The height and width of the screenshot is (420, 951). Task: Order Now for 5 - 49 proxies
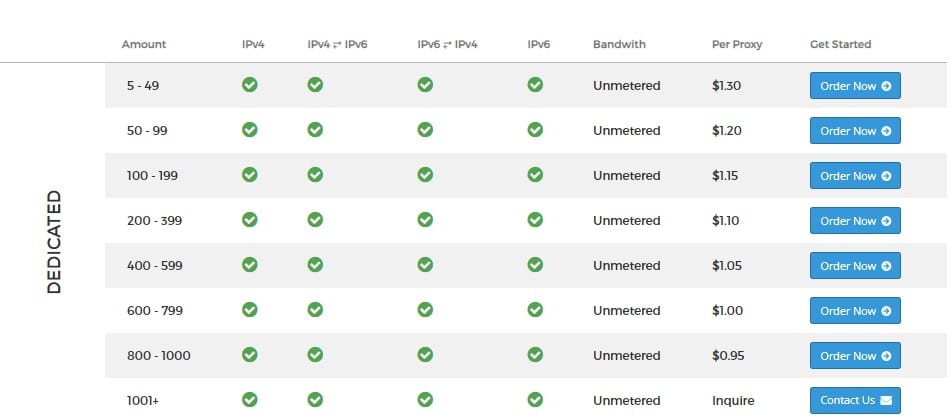(855, 86)
